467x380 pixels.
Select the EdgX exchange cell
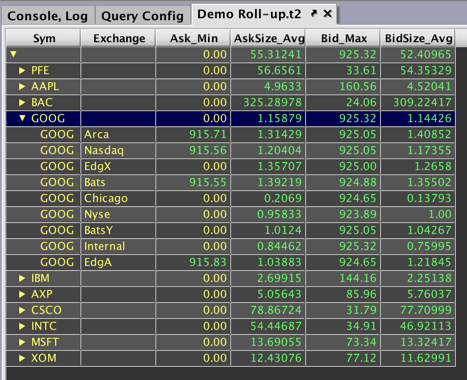point(118,166)
